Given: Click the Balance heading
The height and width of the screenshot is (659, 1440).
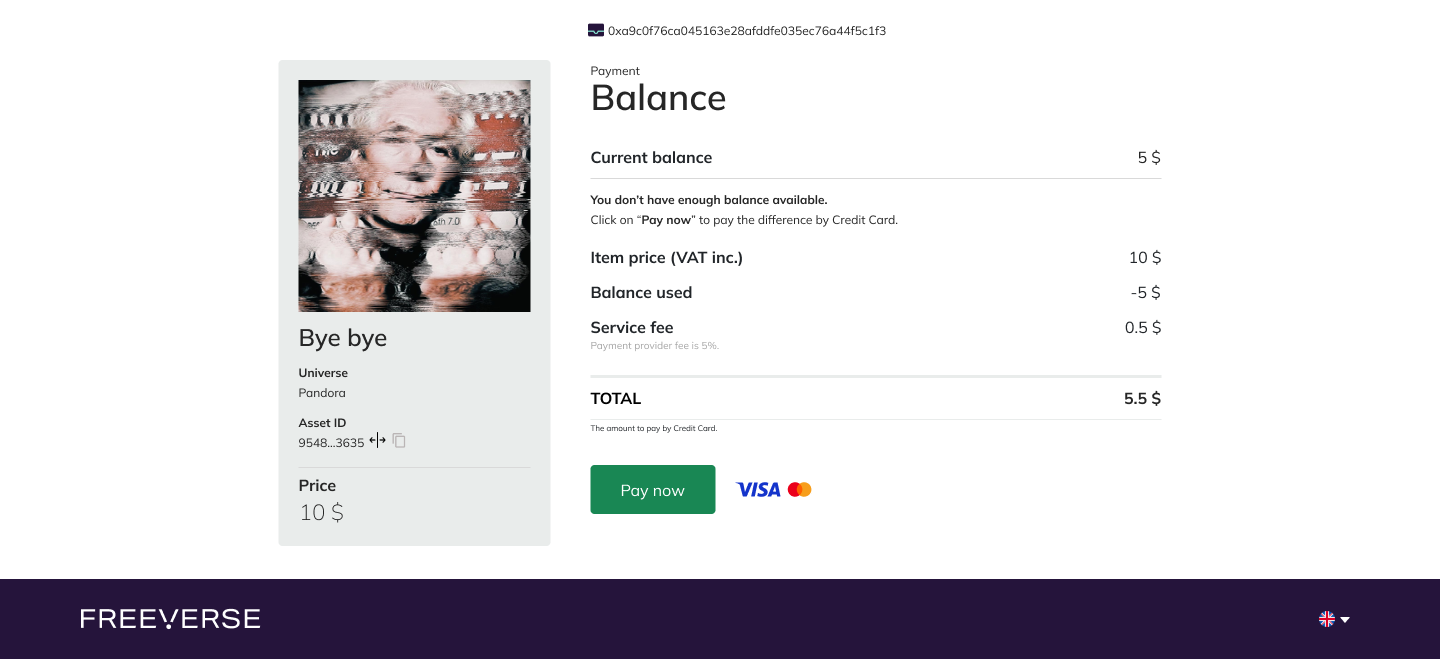Looking at the screenshot, I should click(x=658, y=98).
